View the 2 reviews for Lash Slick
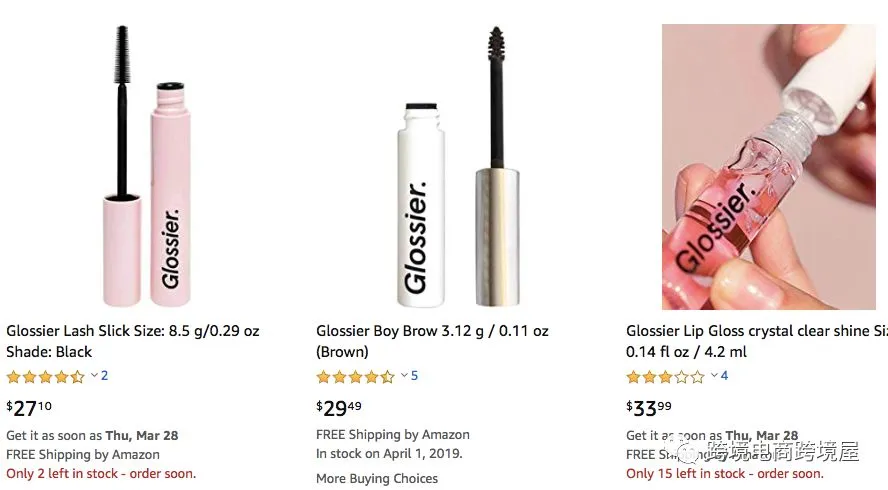This screenshot has height=490, width=888. tap(104, 376)
